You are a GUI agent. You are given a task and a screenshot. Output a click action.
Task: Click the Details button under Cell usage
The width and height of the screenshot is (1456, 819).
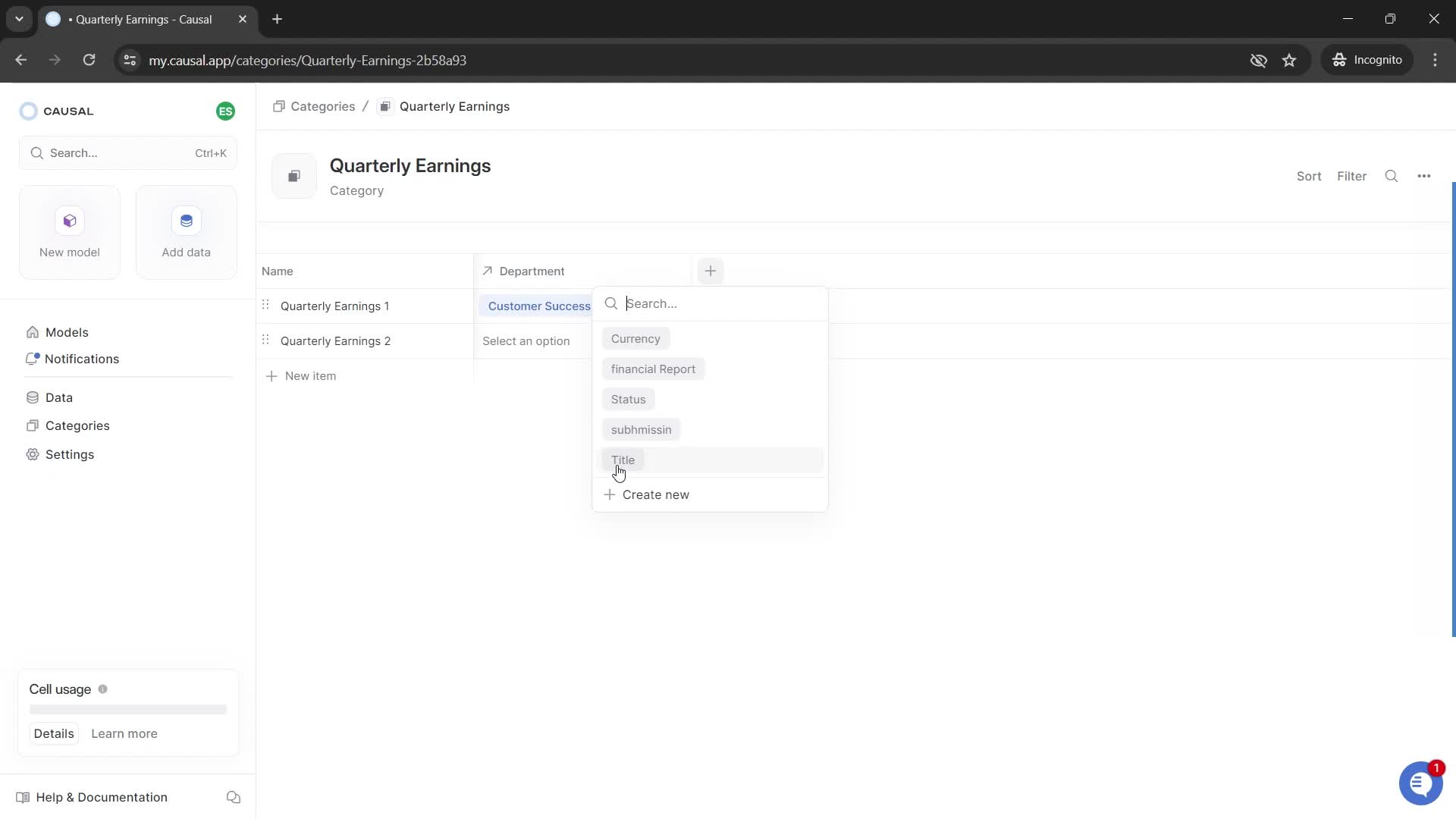coord(54,733)
